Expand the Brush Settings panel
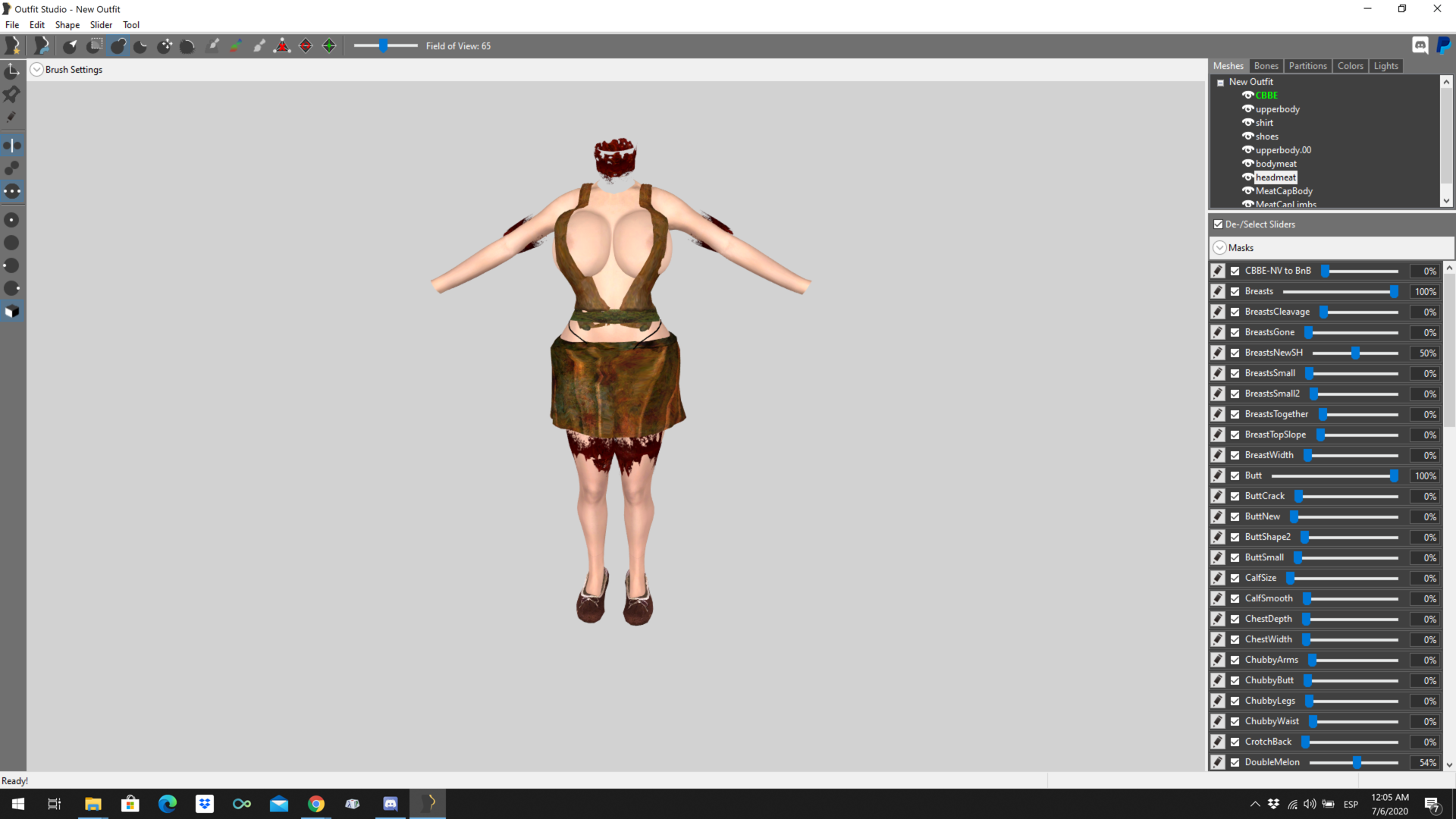 [x=36, y=70]
